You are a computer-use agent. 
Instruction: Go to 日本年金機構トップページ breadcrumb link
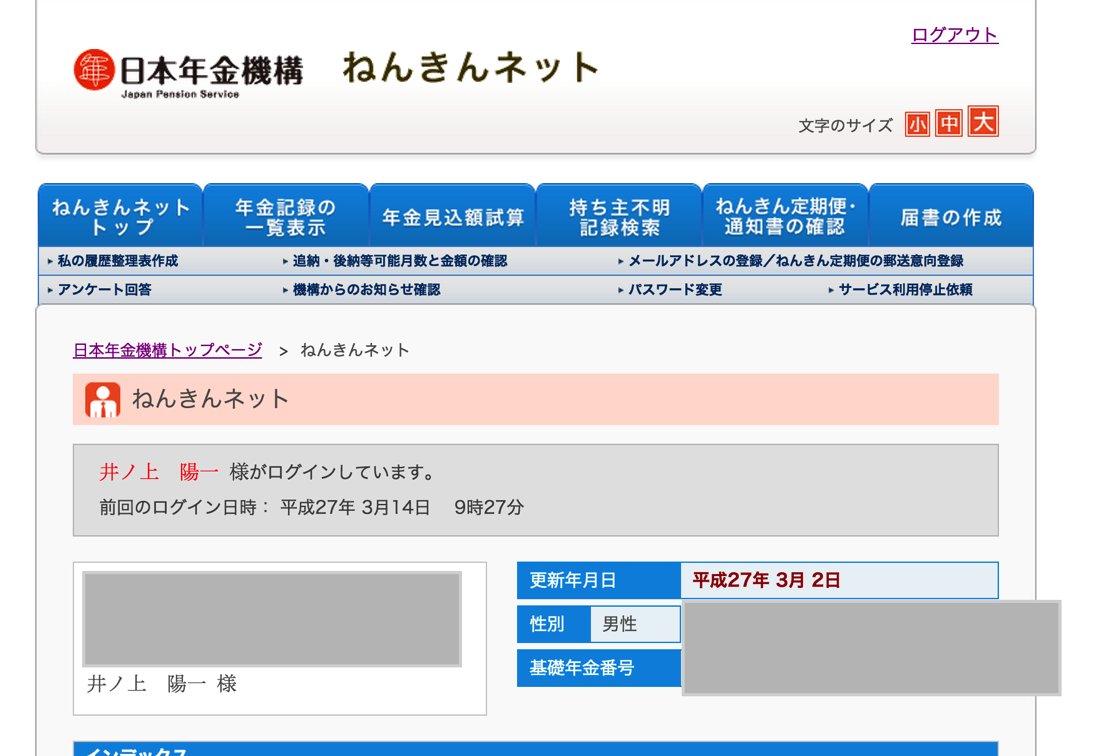(168, 350)
